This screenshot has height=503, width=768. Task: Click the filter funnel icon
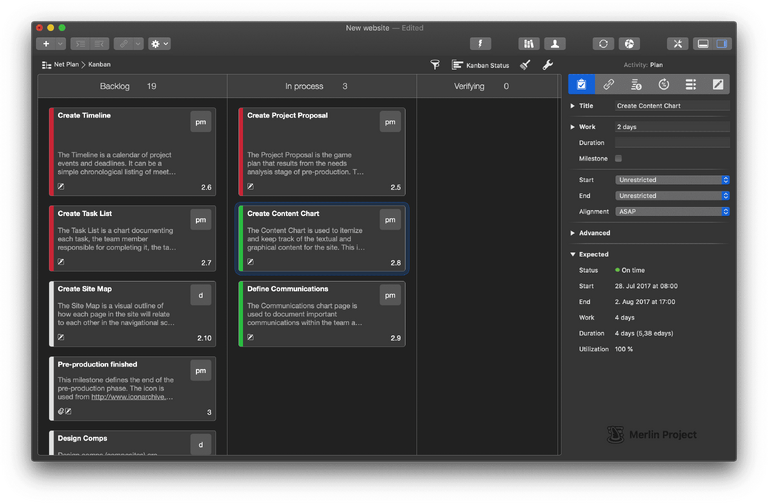coord(435,65)
